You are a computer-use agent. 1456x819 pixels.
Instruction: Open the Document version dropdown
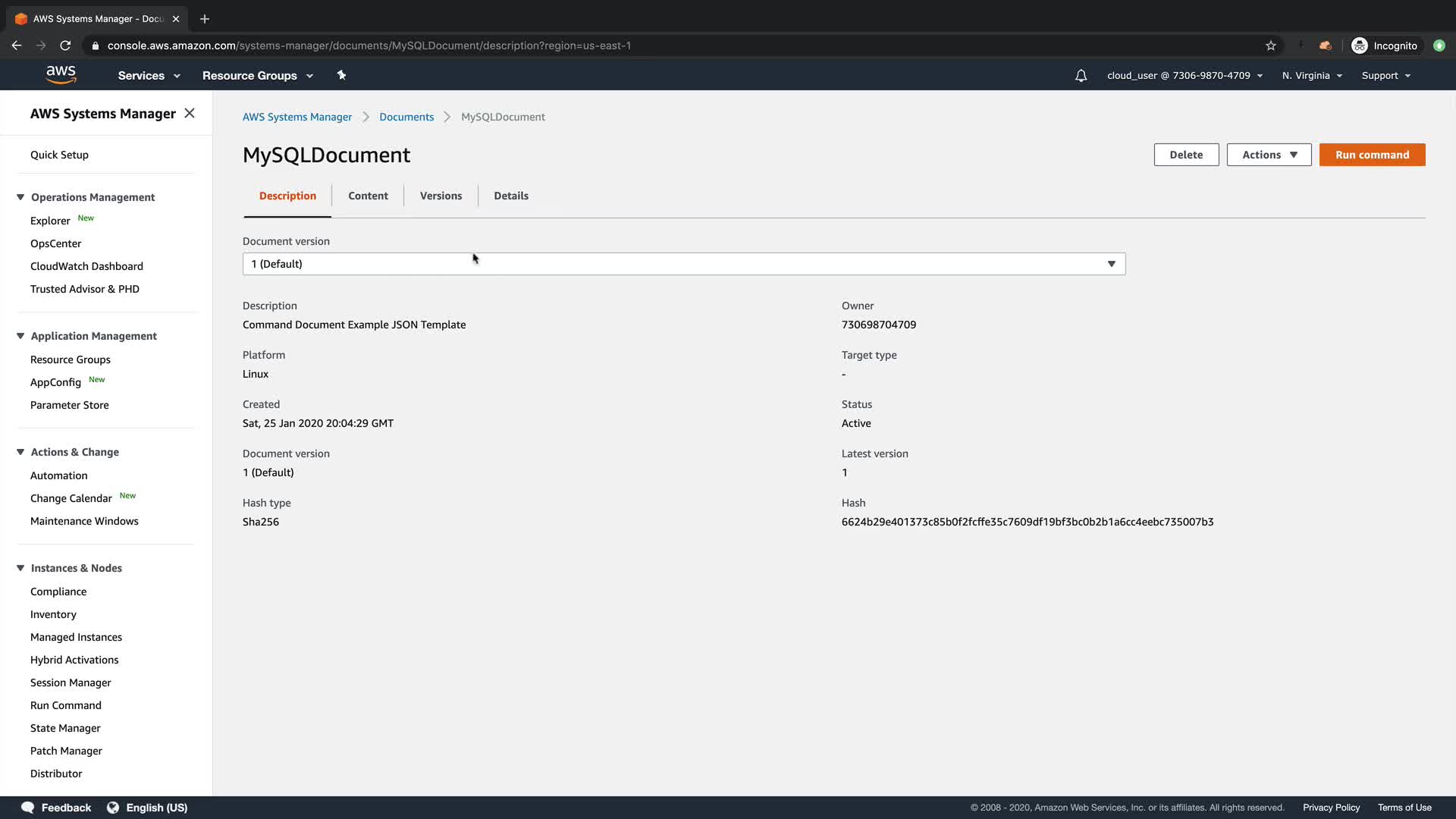point(683,264)
